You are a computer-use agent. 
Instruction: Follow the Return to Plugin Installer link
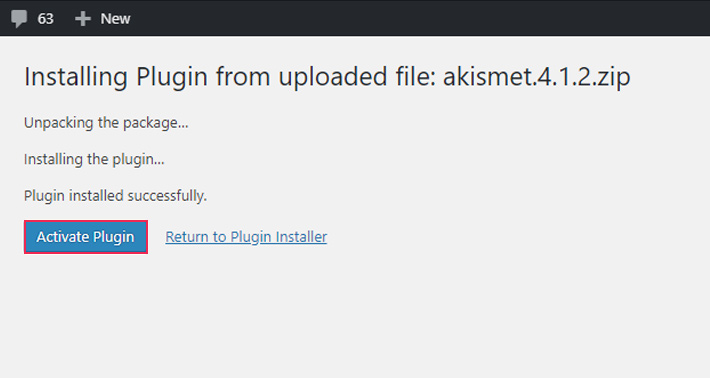click(246, 237)
